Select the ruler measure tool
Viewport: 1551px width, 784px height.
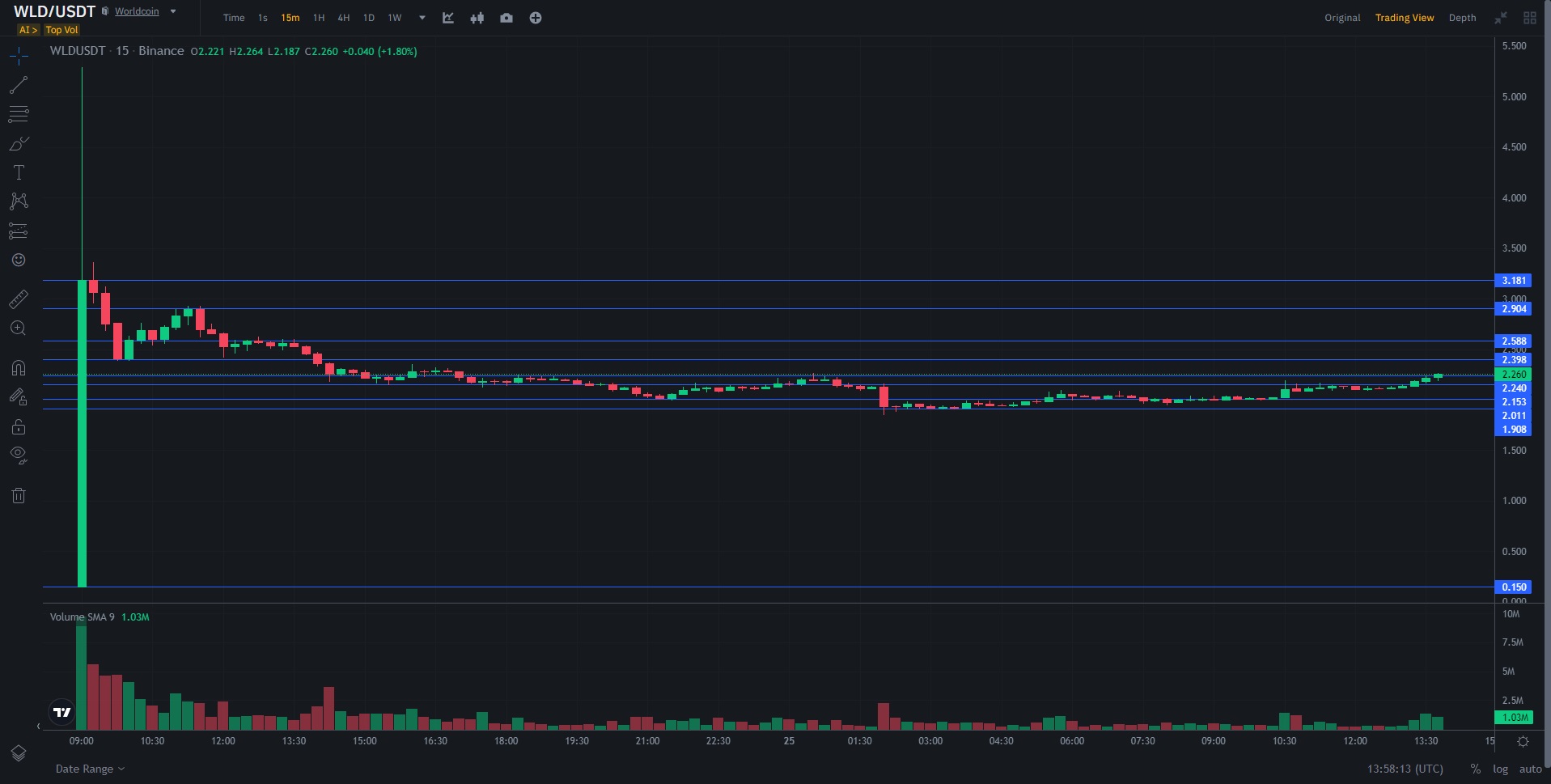pyautogui.click(x=19, y=299)
